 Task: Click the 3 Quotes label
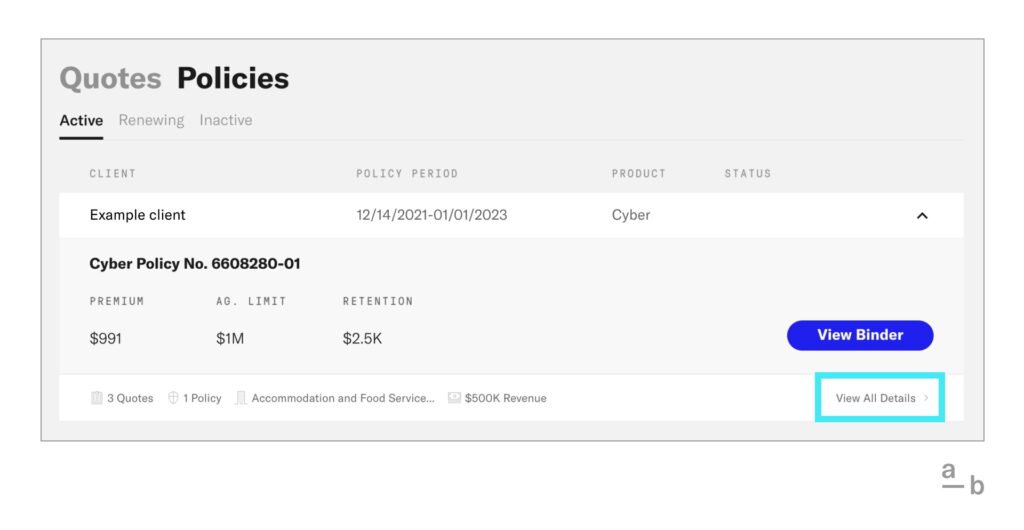point(130,398)
